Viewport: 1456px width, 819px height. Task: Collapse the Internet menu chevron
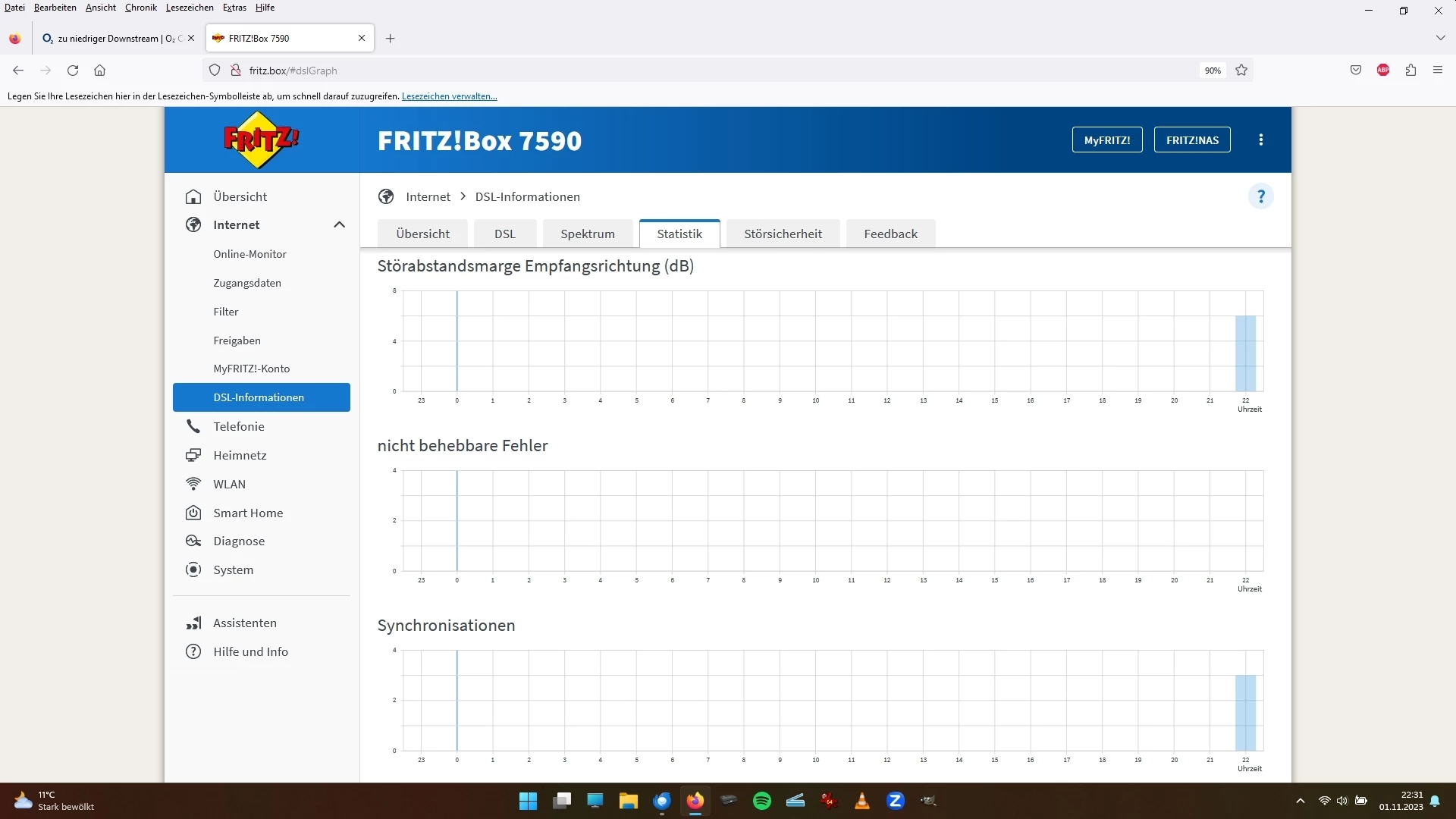coord(339,224)
